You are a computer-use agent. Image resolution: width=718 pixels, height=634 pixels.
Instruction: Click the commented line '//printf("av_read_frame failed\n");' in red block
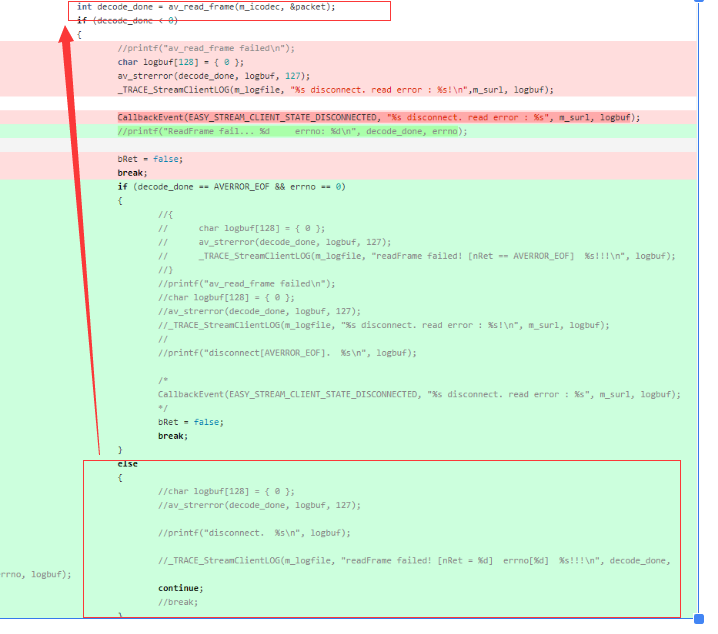(206, 48)
